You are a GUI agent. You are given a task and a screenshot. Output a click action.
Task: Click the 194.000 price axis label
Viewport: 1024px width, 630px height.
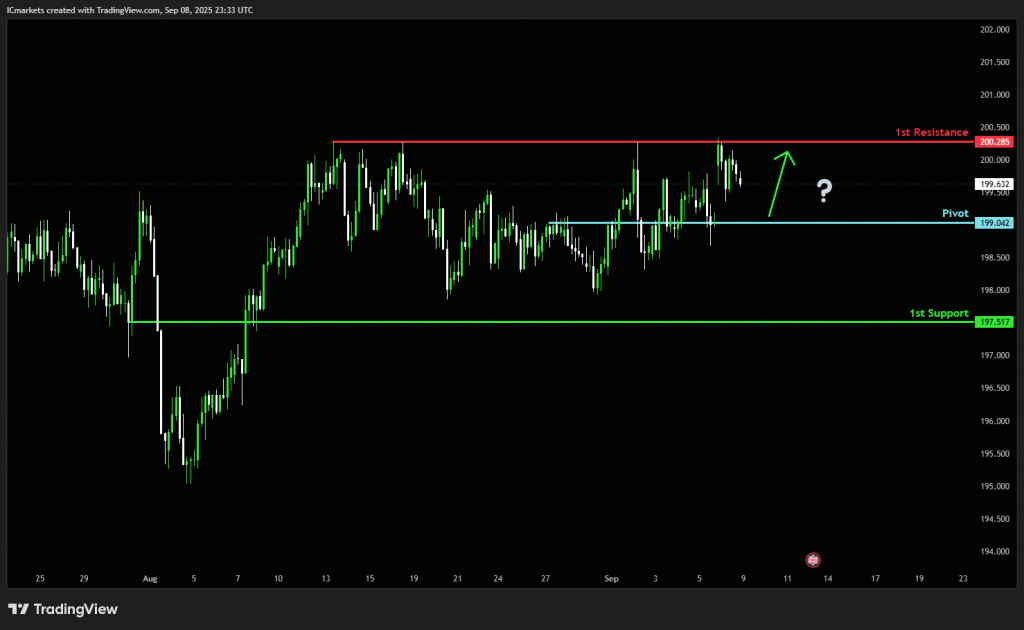coord(995,552)
